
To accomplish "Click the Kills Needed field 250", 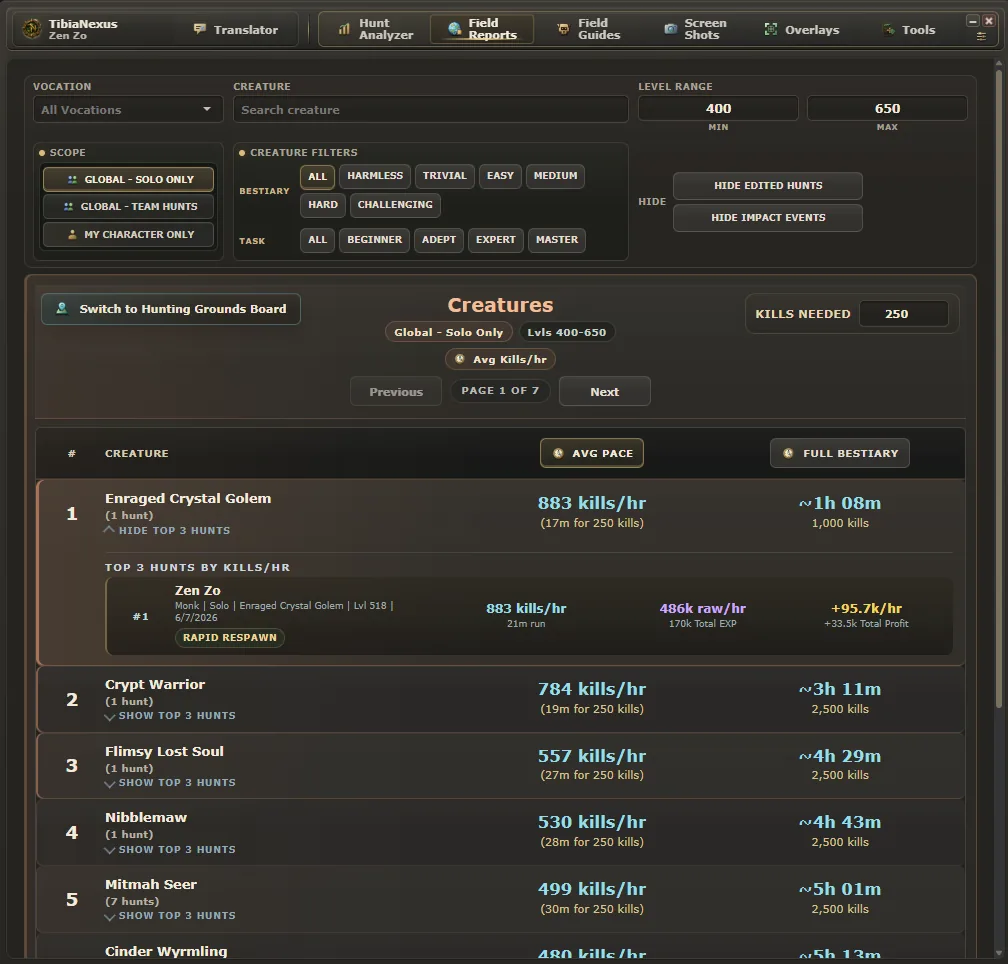I will click(x=904, y=314).
